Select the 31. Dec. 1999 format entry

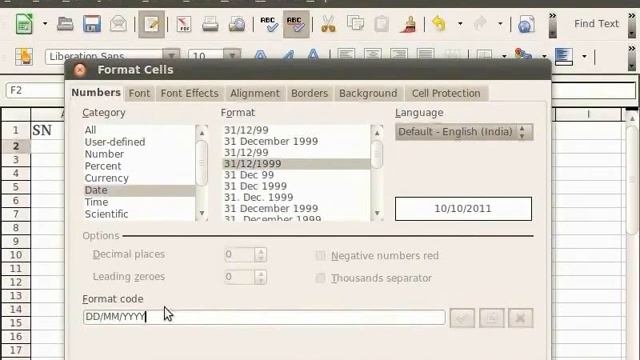click(296, 197)
